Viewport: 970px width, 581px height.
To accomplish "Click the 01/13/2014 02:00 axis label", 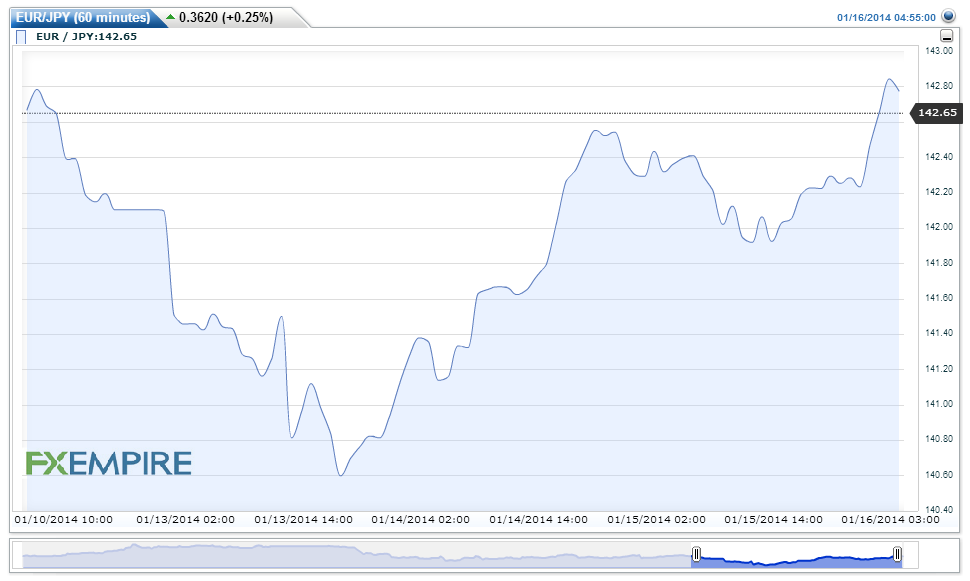I will pos(186,520).
